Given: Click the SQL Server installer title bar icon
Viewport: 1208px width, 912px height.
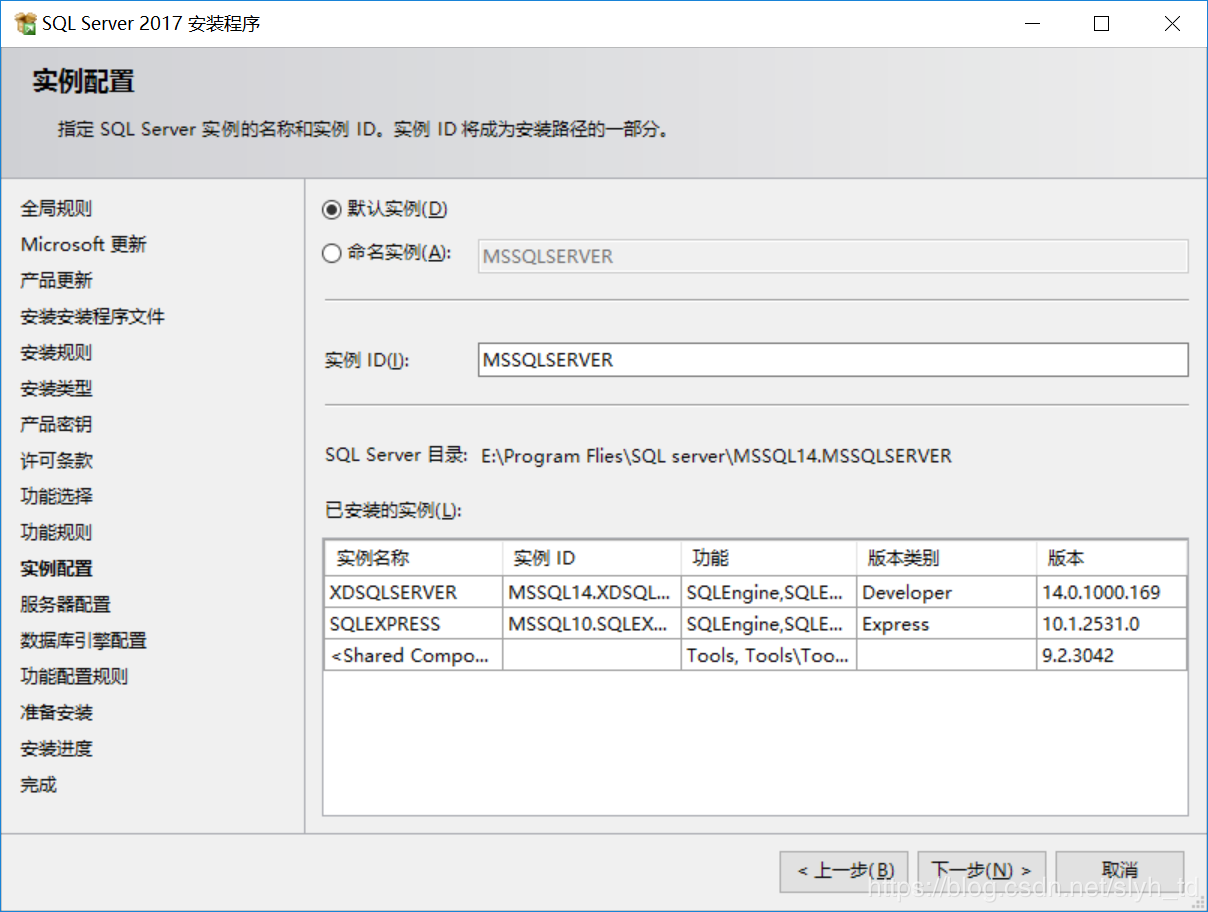Looking at the screenshot, I should click(x=26, y=24).
